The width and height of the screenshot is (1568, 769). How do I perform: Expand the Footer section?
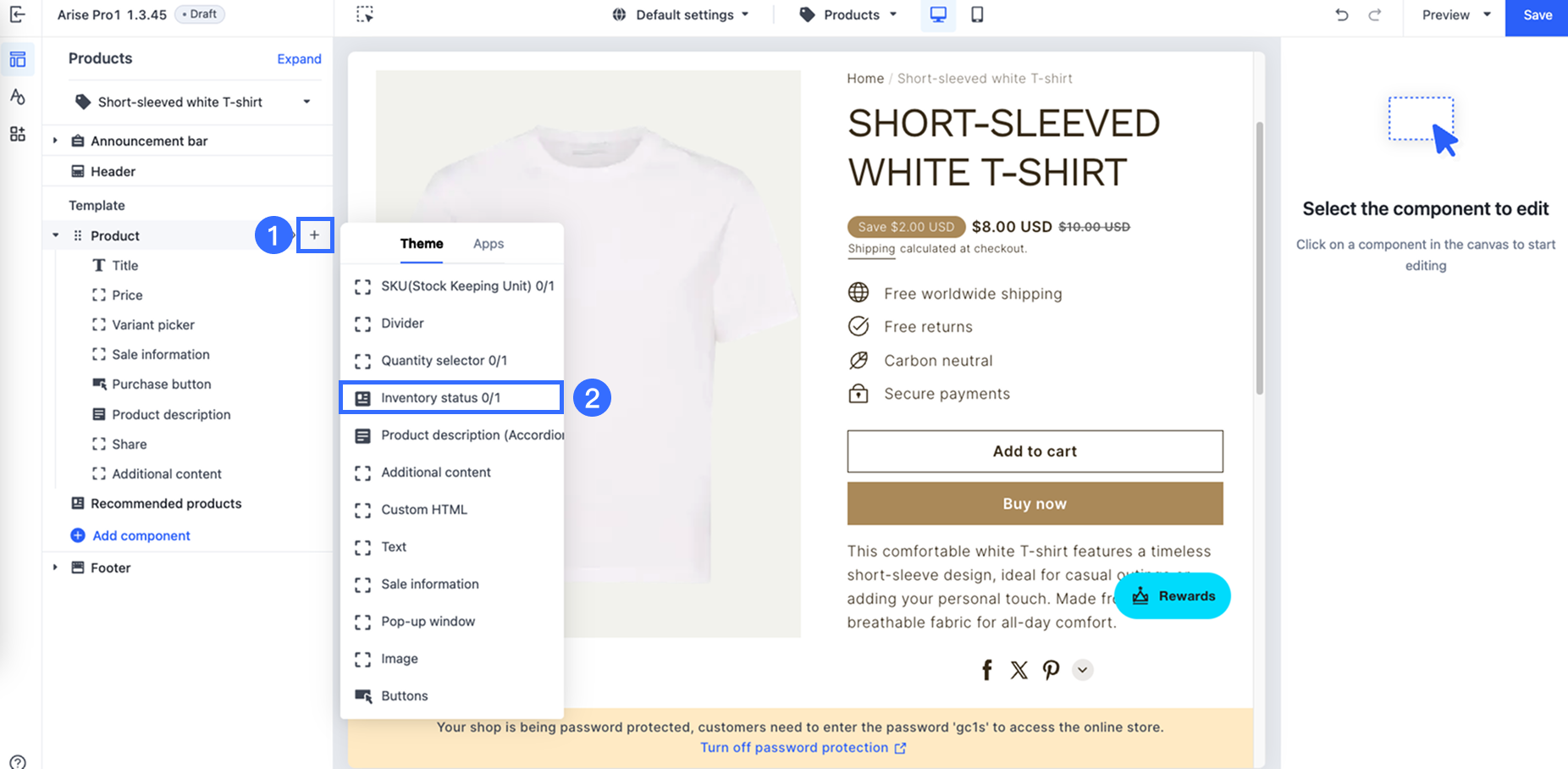(x=55, y=567)
